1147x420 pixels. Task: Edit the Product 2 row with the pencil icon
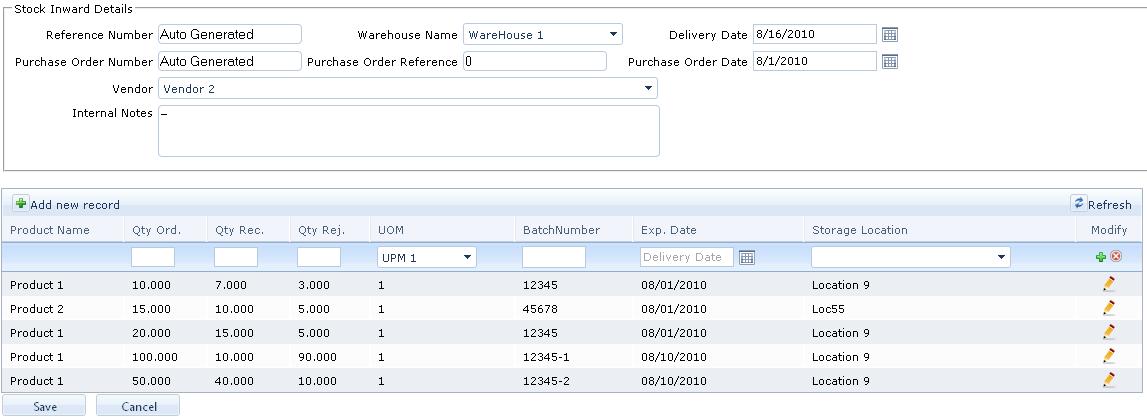point(1108,309)
